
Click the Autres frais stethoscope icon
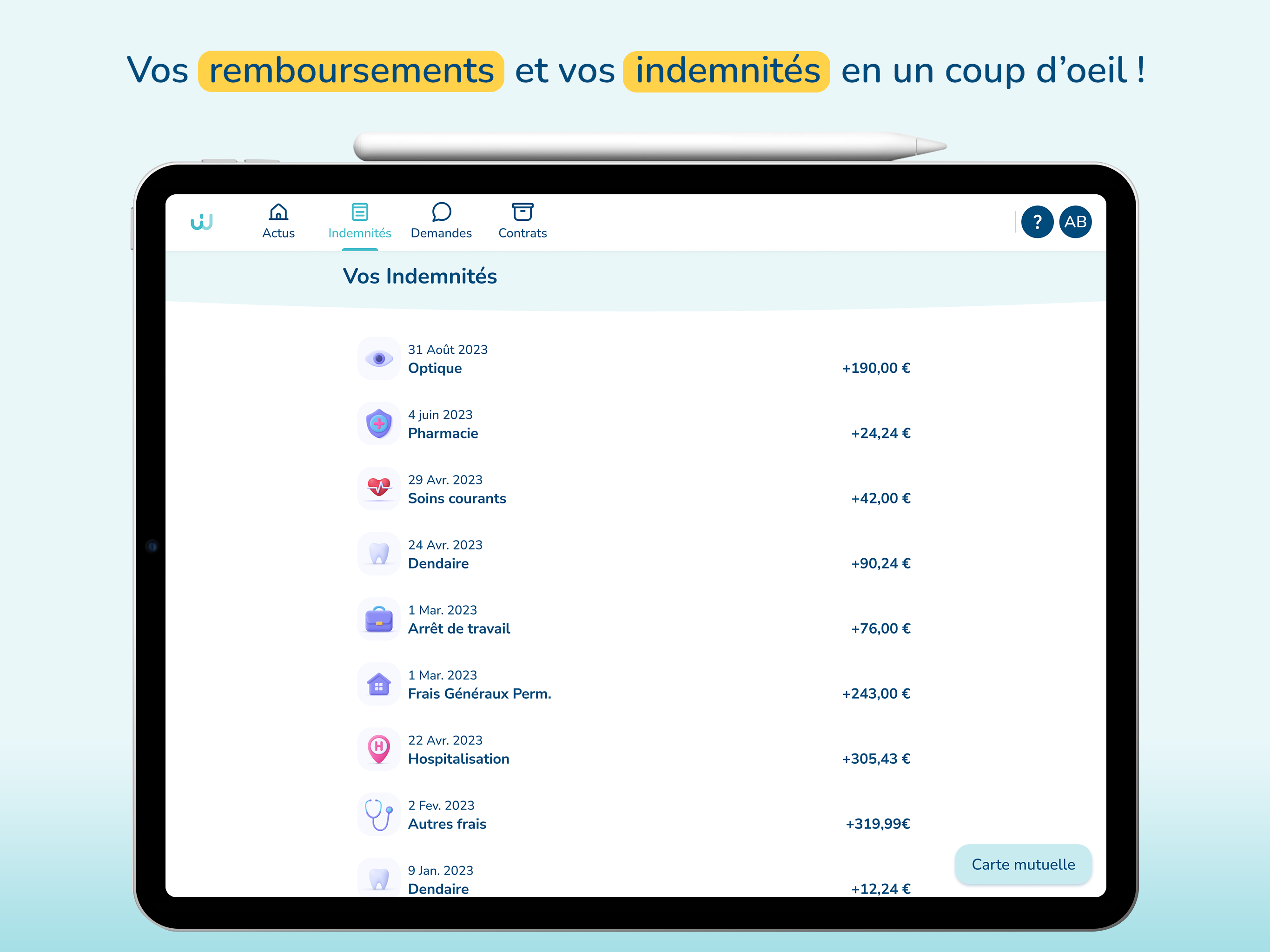click(379, 814)
